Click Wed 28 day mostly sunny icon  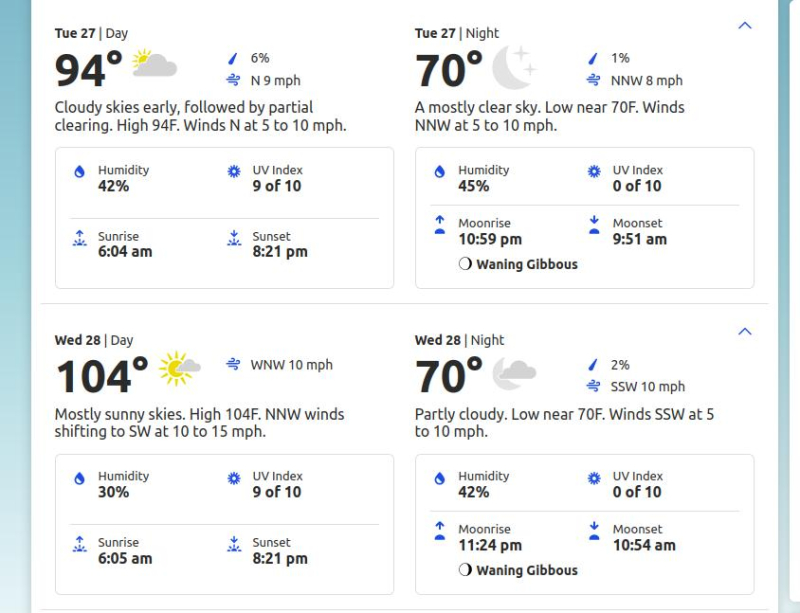tap(179, 369)
